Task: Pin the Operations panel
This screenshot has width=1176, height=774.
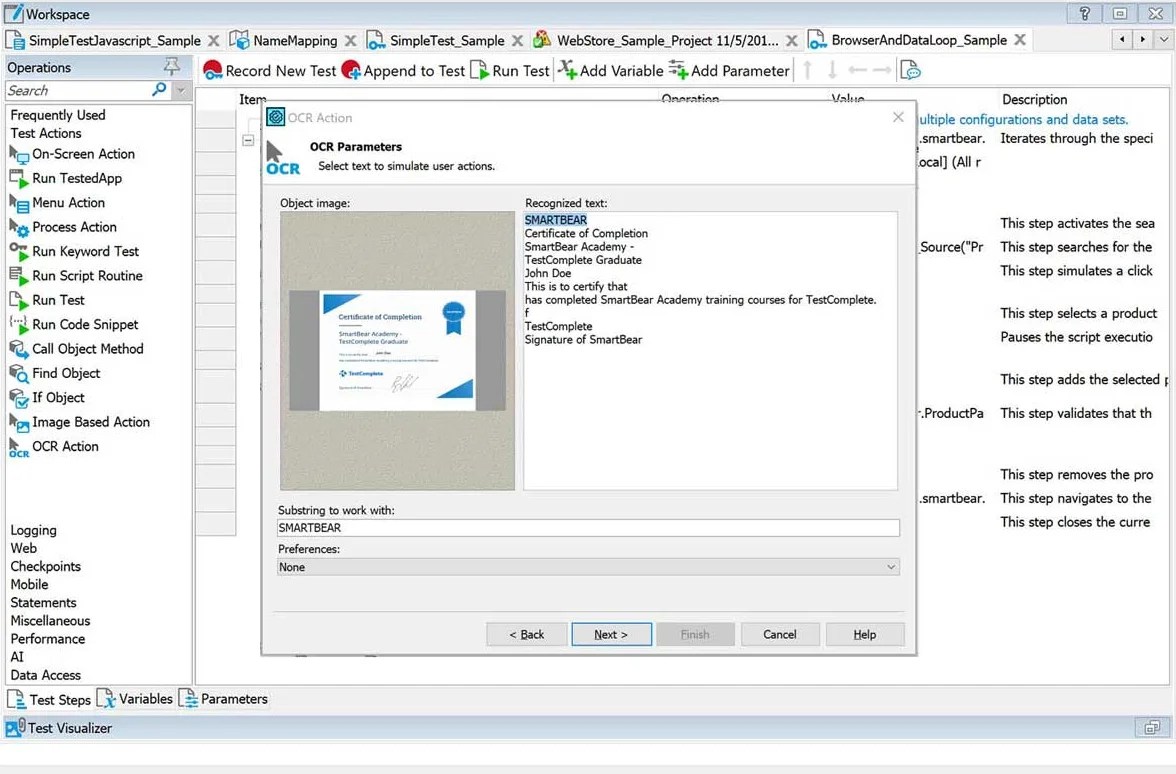Action: (172, 66)
